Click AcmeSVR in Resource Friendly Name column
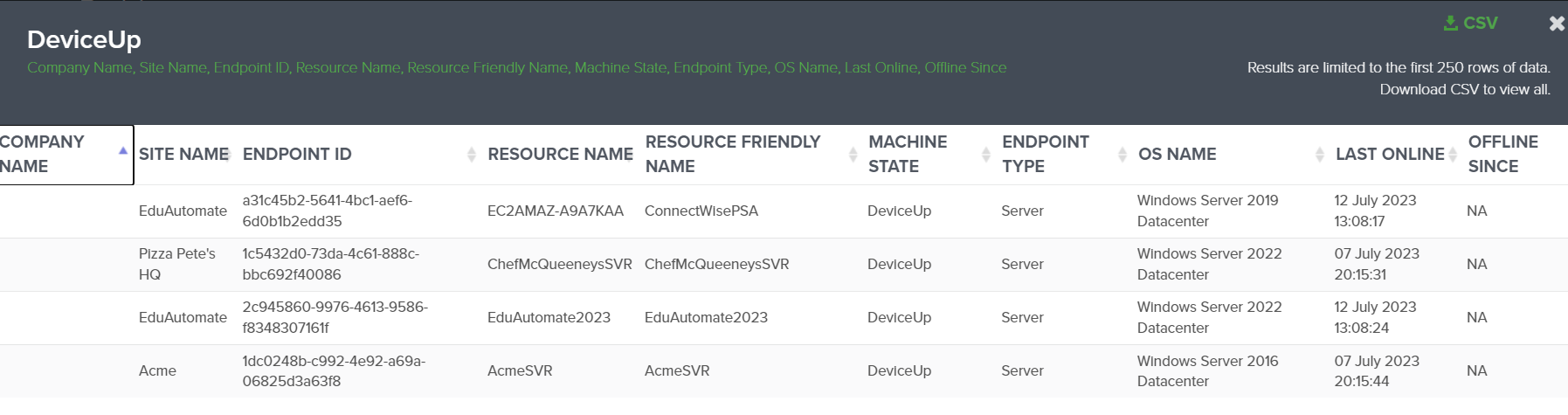 [677, 370]
